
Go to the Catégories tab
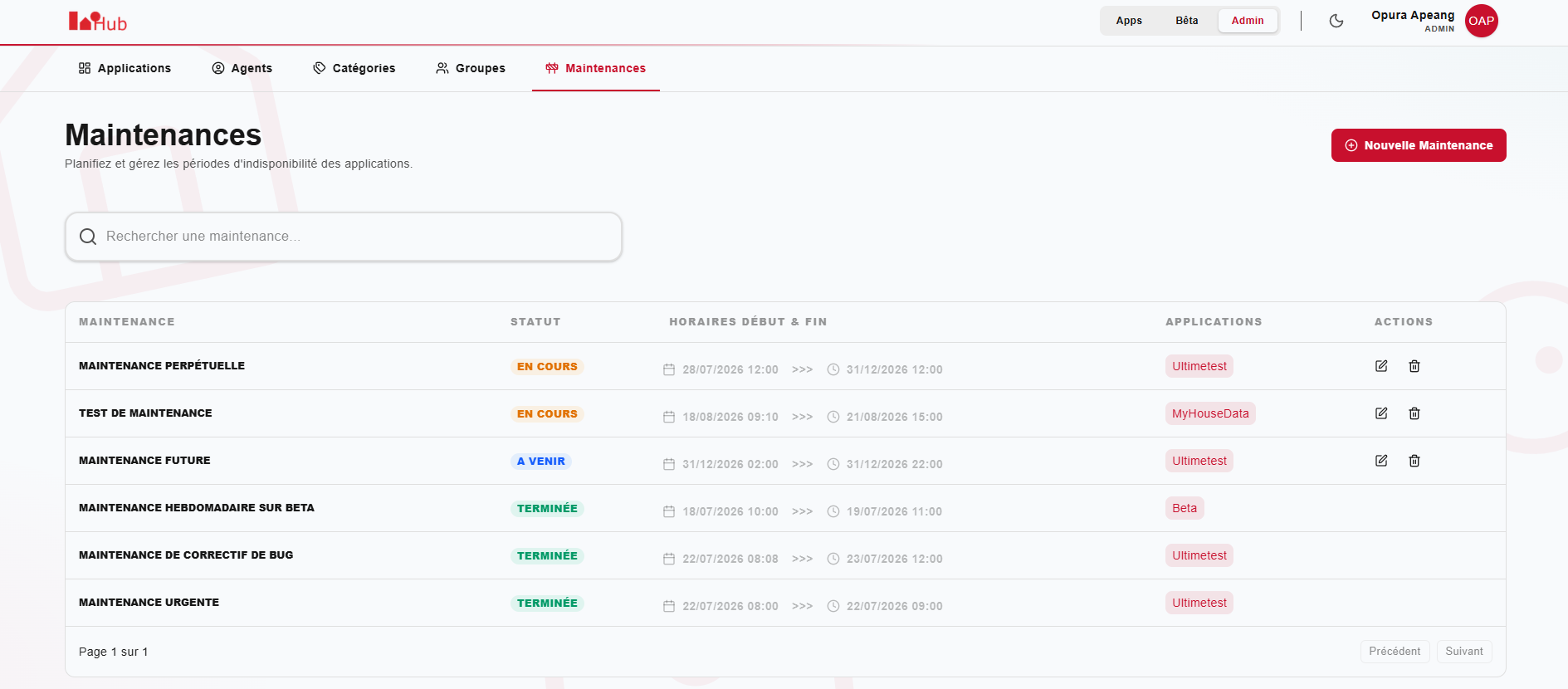[354, 68]
